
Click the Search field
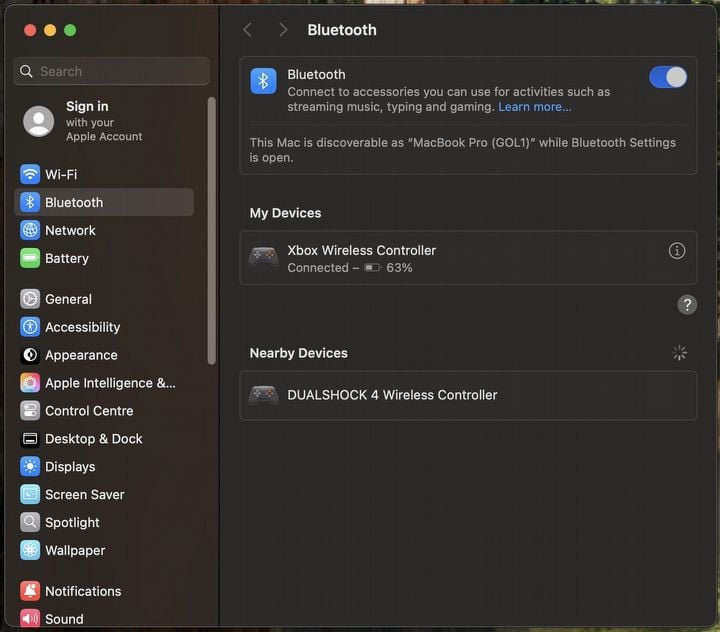112,71
